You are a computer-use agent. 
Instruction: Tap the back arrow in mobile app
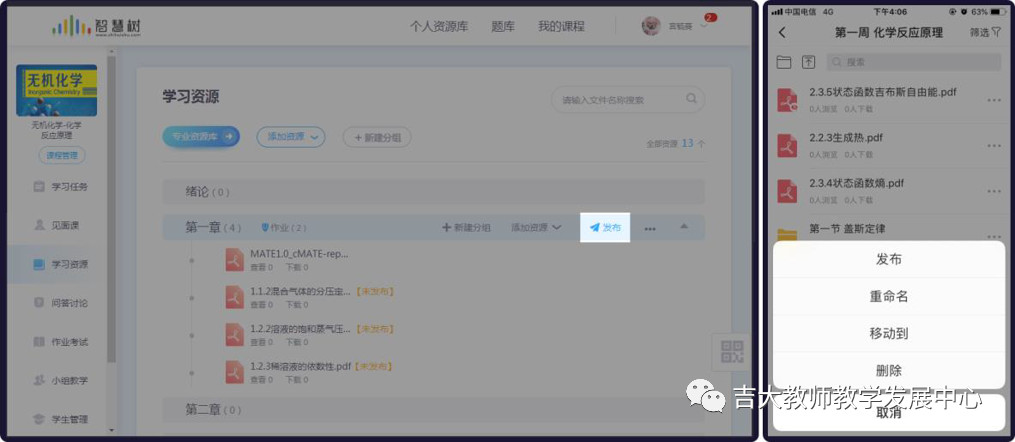click(x=782, y=33)
